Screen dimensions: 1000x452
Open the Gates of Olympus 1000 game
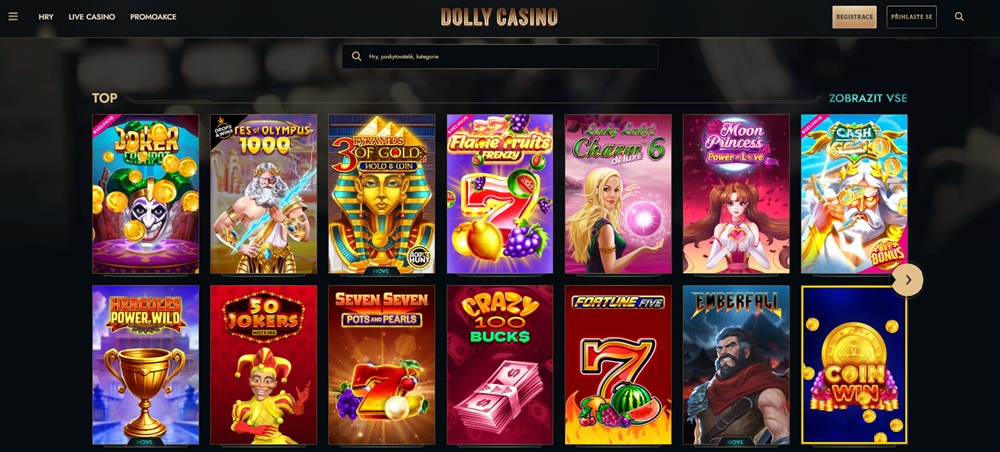pyautogui.click(x=263, y=194)
